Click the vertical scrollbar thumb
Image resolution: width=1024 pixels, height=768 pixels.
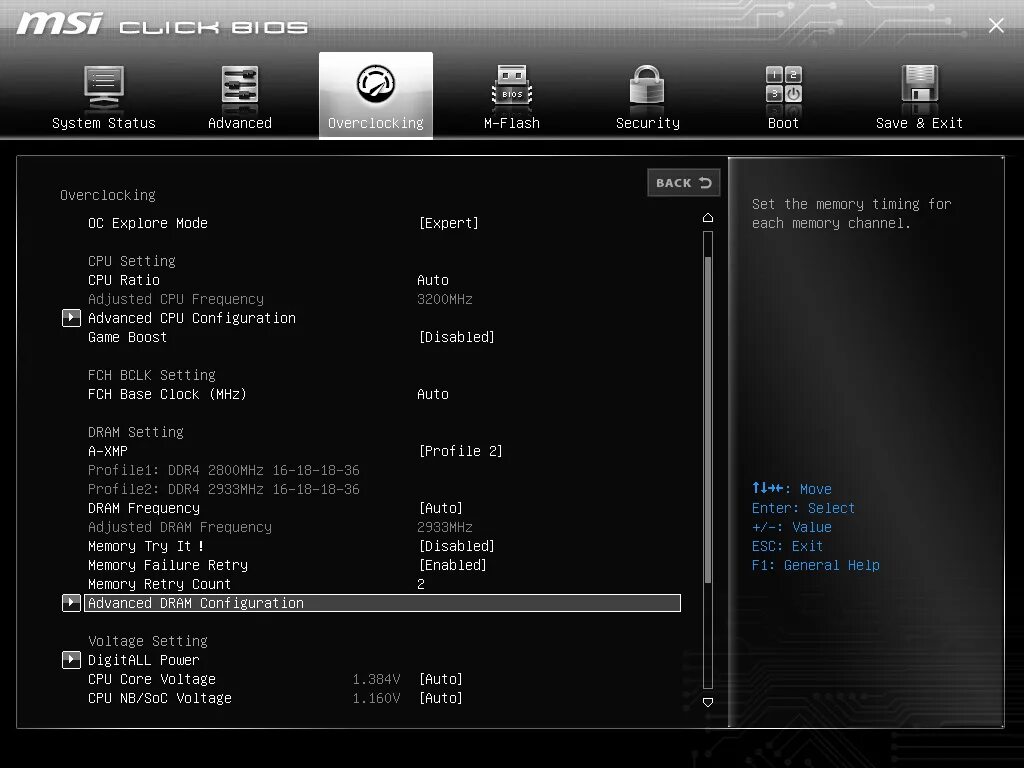point(708,419)
